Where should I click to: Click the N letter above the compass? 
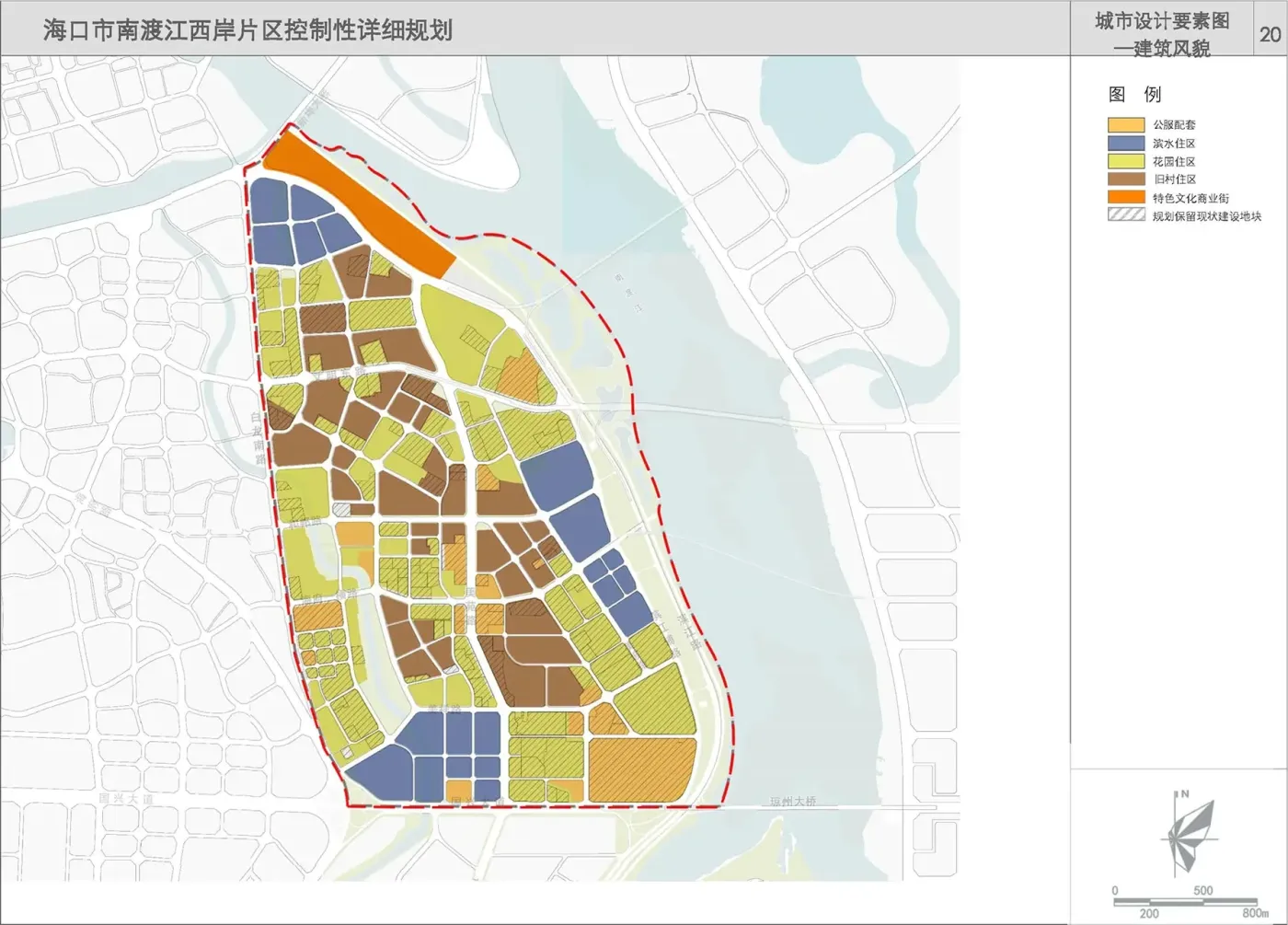click(x=1185, y=793)
